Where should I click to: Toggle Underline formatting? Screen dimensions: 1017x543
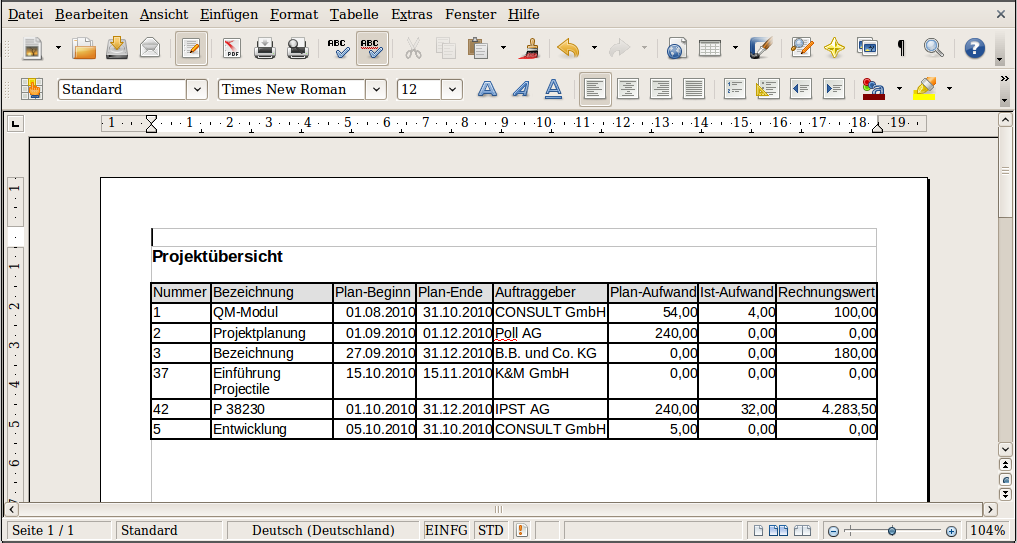pos(553,89)
